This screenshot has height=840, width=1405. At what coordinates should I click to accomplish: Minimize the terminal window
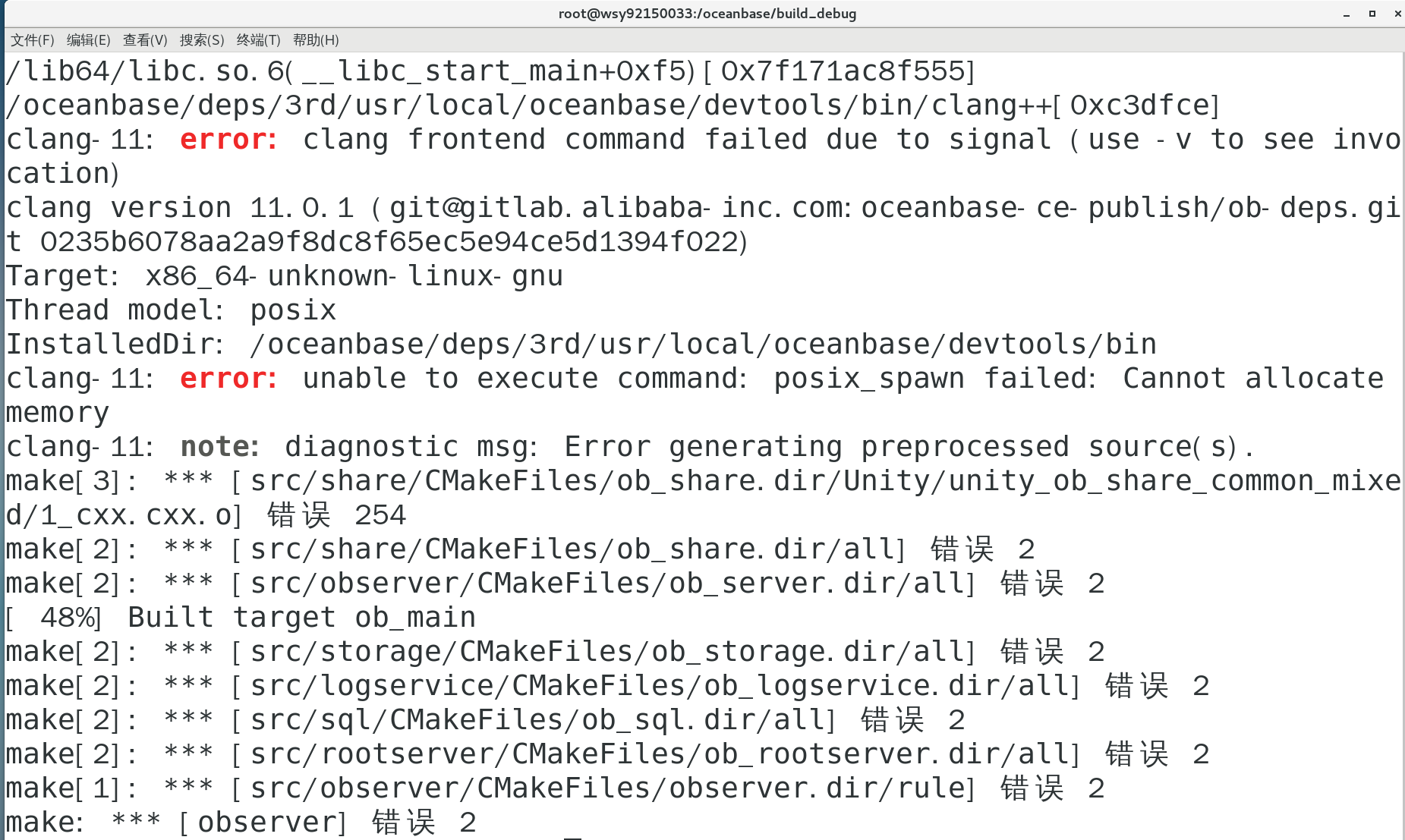click(x=1347, y=14)
